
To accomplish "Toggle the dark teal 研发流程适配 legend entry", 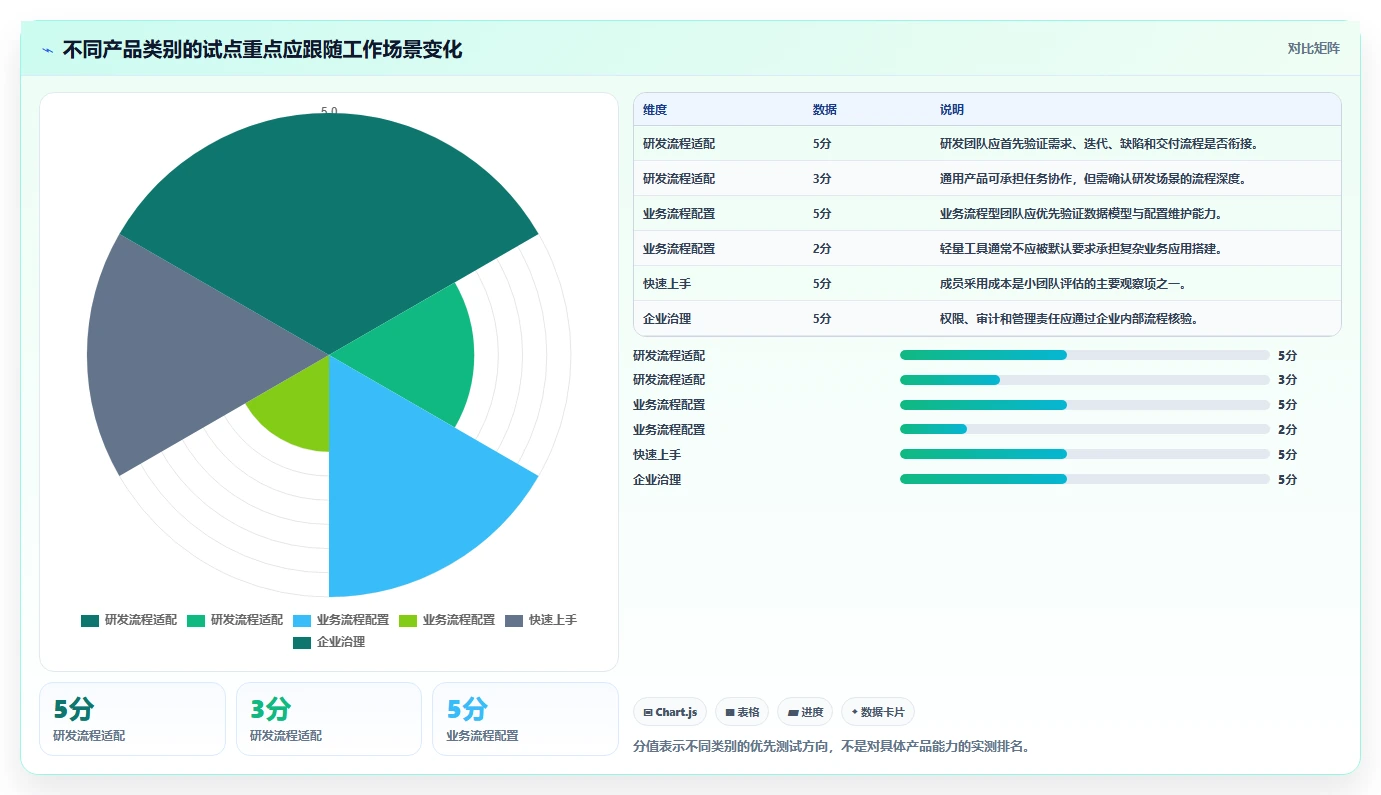I will tap(129, 620).
